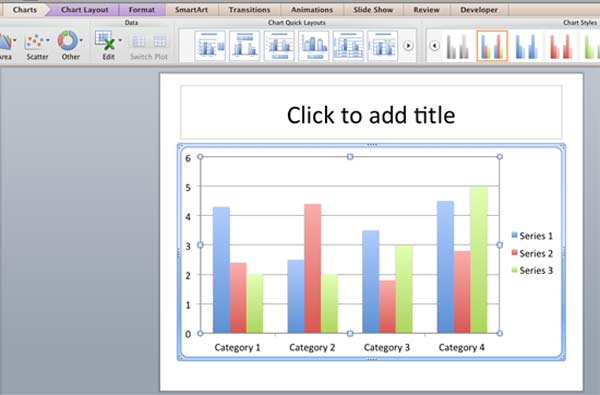Show next chart quick layouts arrow
This screenshot has width=600, height=395.
(x=408, y=46)
